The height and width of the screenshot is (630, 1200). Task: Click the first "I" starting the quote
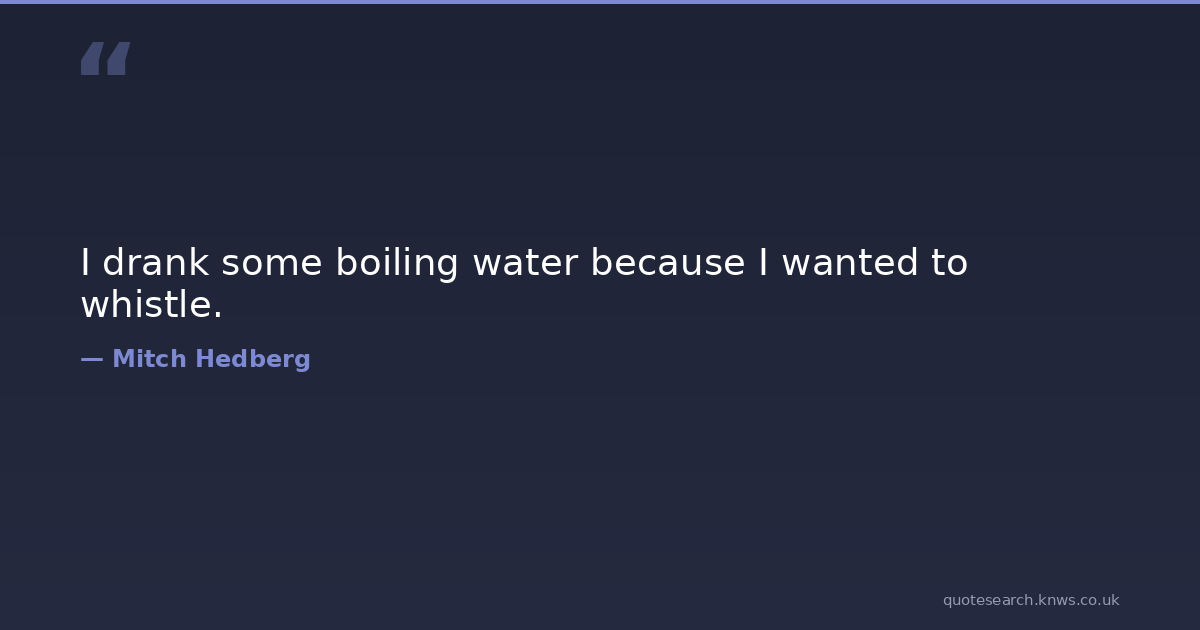pos(86,263)
